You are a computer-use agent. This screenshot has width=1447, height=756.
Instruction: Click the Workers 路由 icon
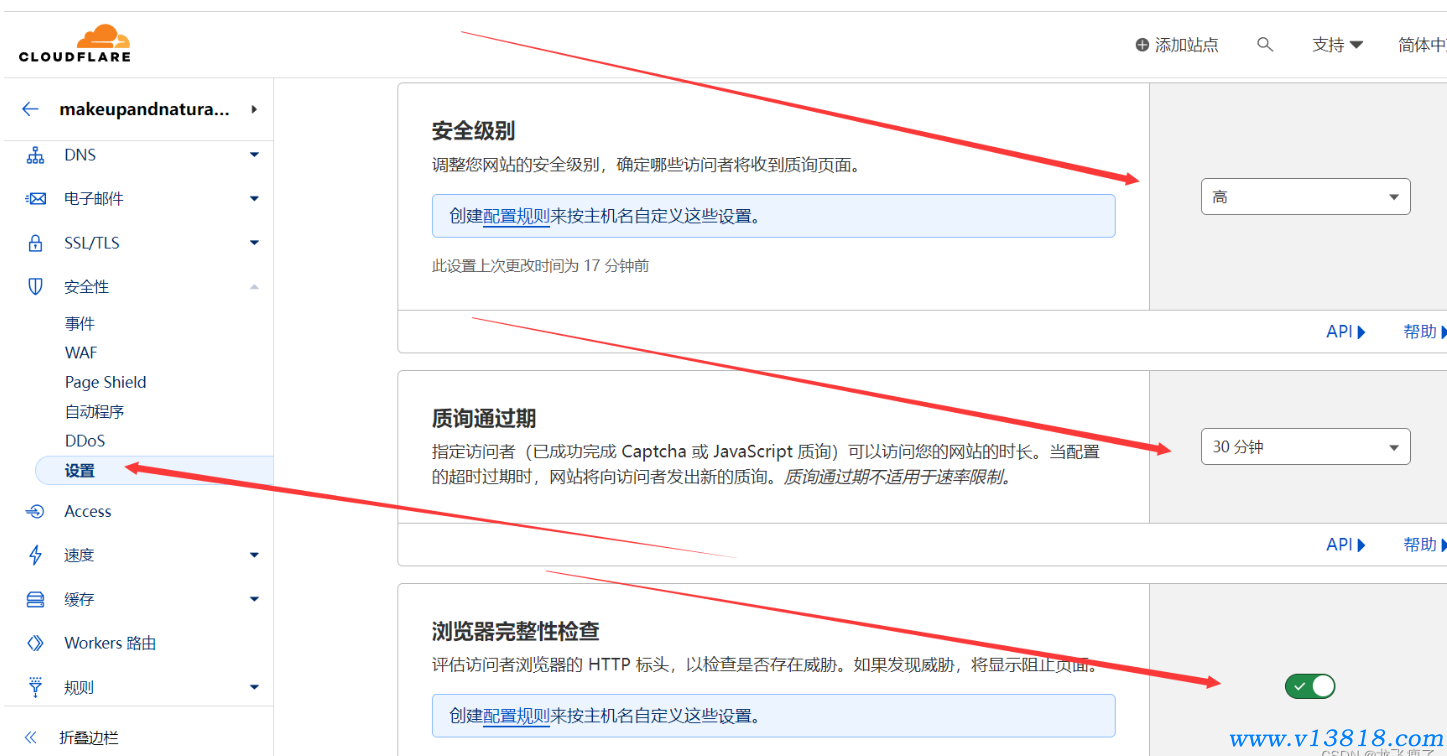pyautogui.click(x=36, y=643)
